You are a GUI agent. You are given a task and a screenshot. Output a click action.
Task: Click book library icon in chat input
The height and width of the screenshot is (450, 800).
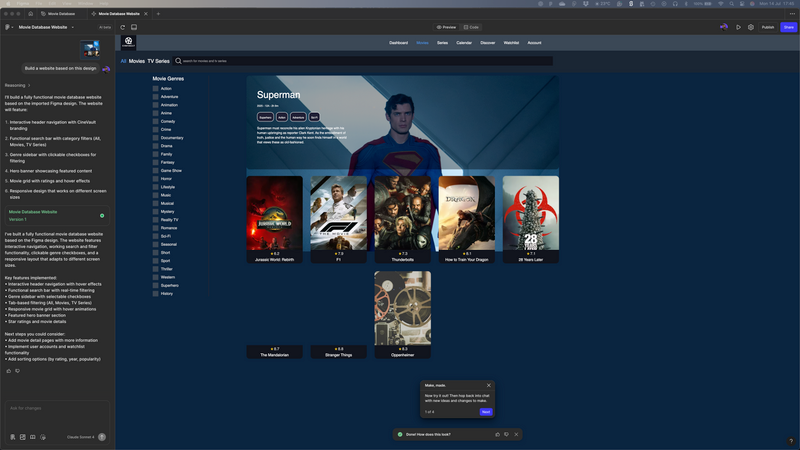33,437
